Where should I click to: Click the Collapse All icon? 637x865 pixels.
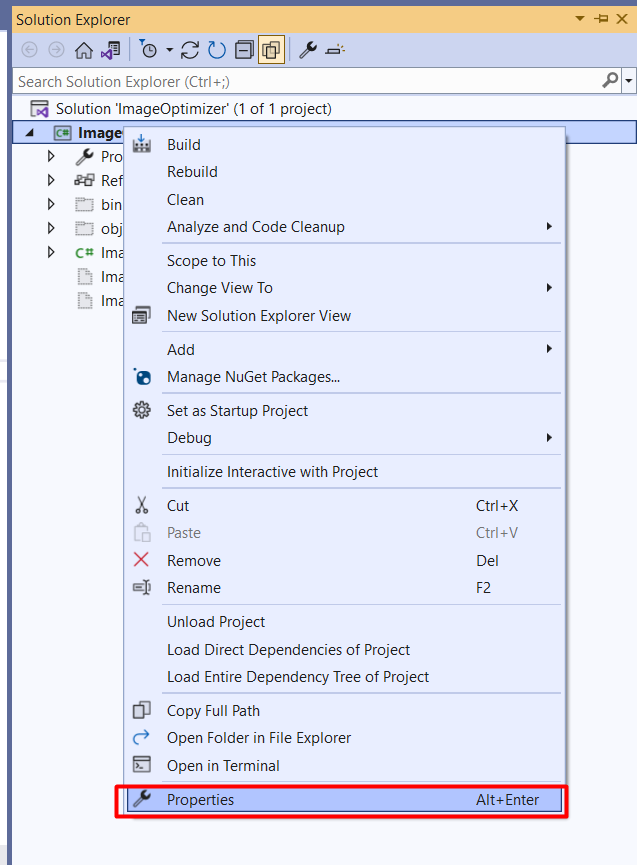(244, 50)
